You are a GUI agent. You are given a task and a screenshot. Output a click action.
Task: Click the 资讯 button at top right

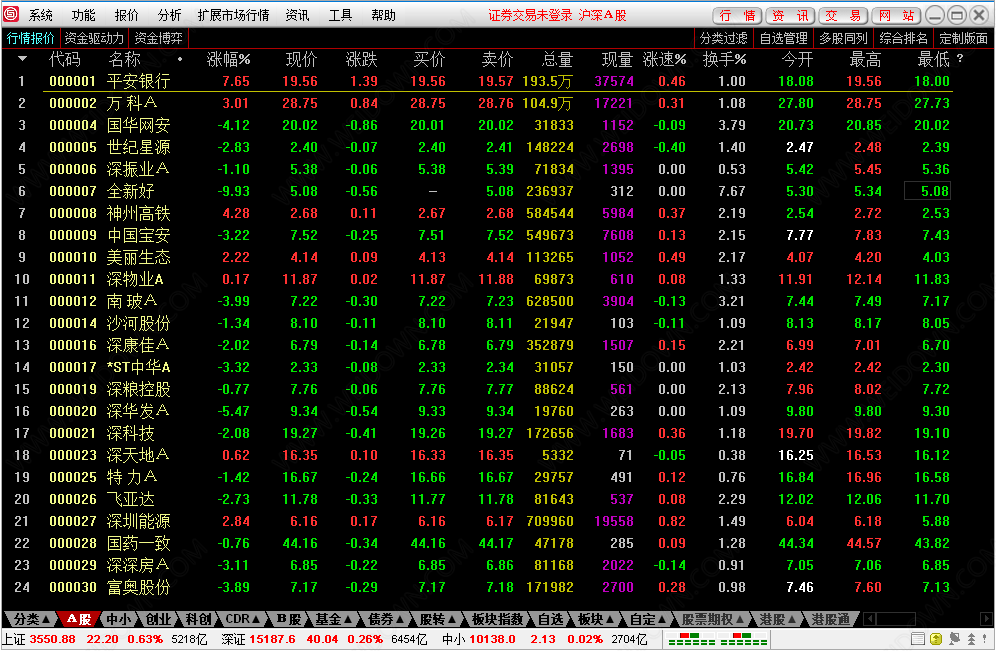coord(790,15)
